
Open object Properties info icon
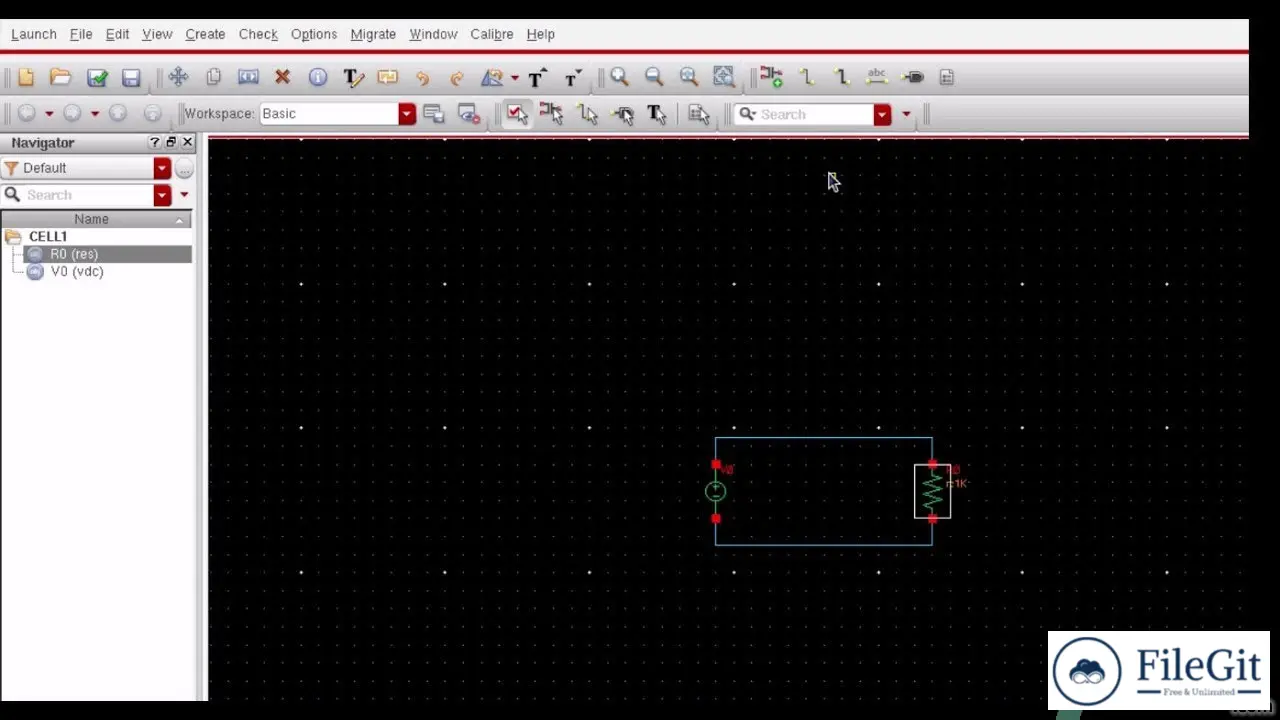[x=318, y=77]
